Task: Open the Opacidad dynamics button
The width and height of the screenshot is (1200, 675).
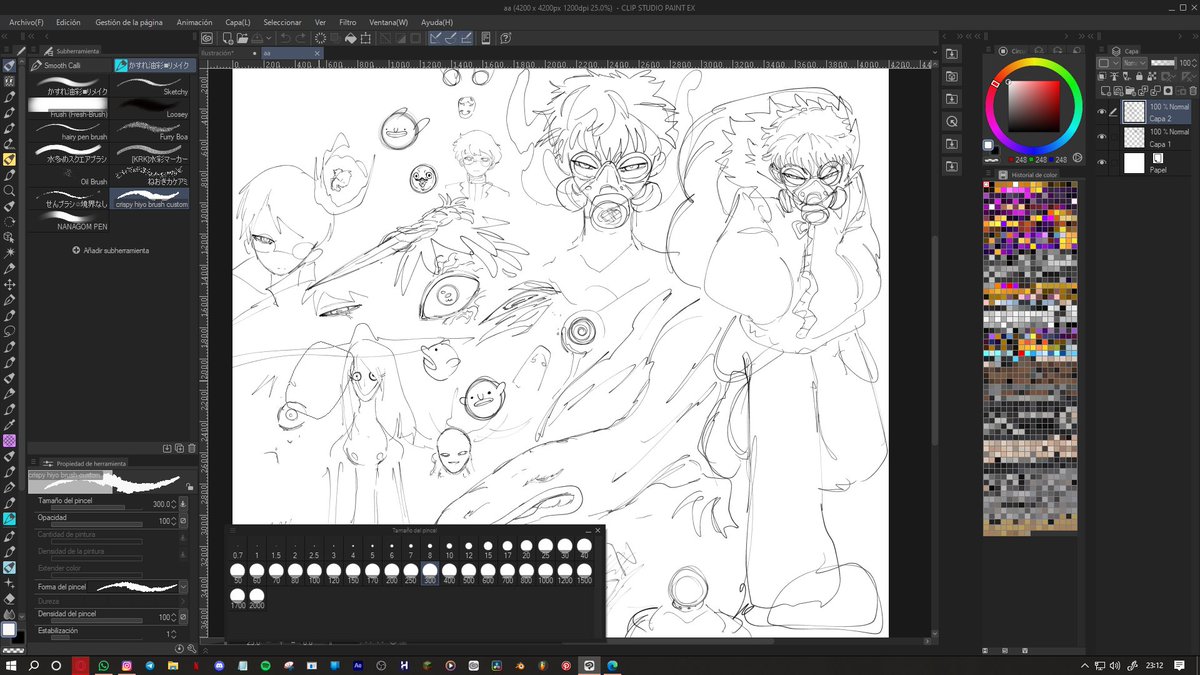Action: tap(183, 521)
